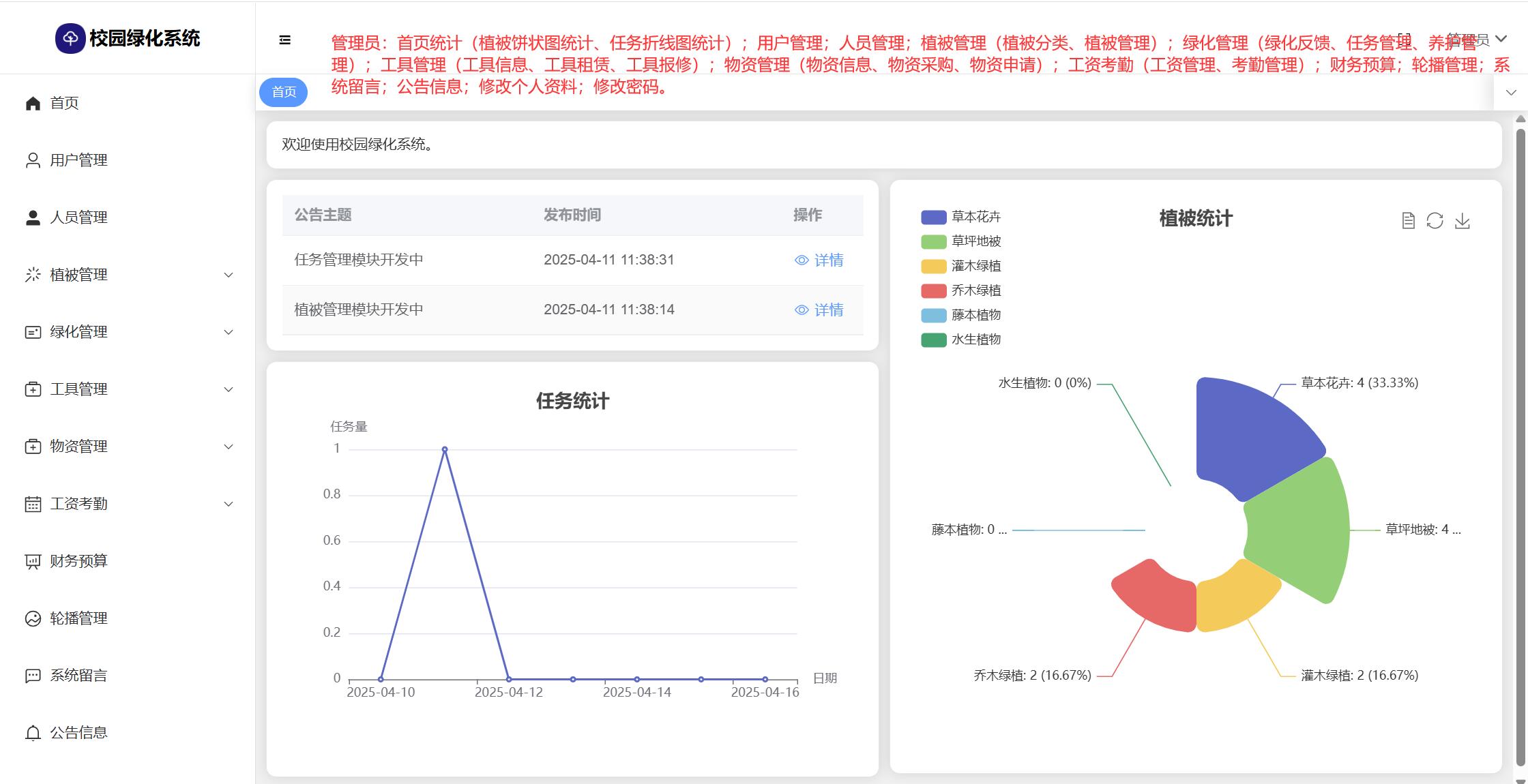This screenshot has width=1528, height=784.
Task: Click the calendar icon beside 工资考勤
Action: pos(33,504)
